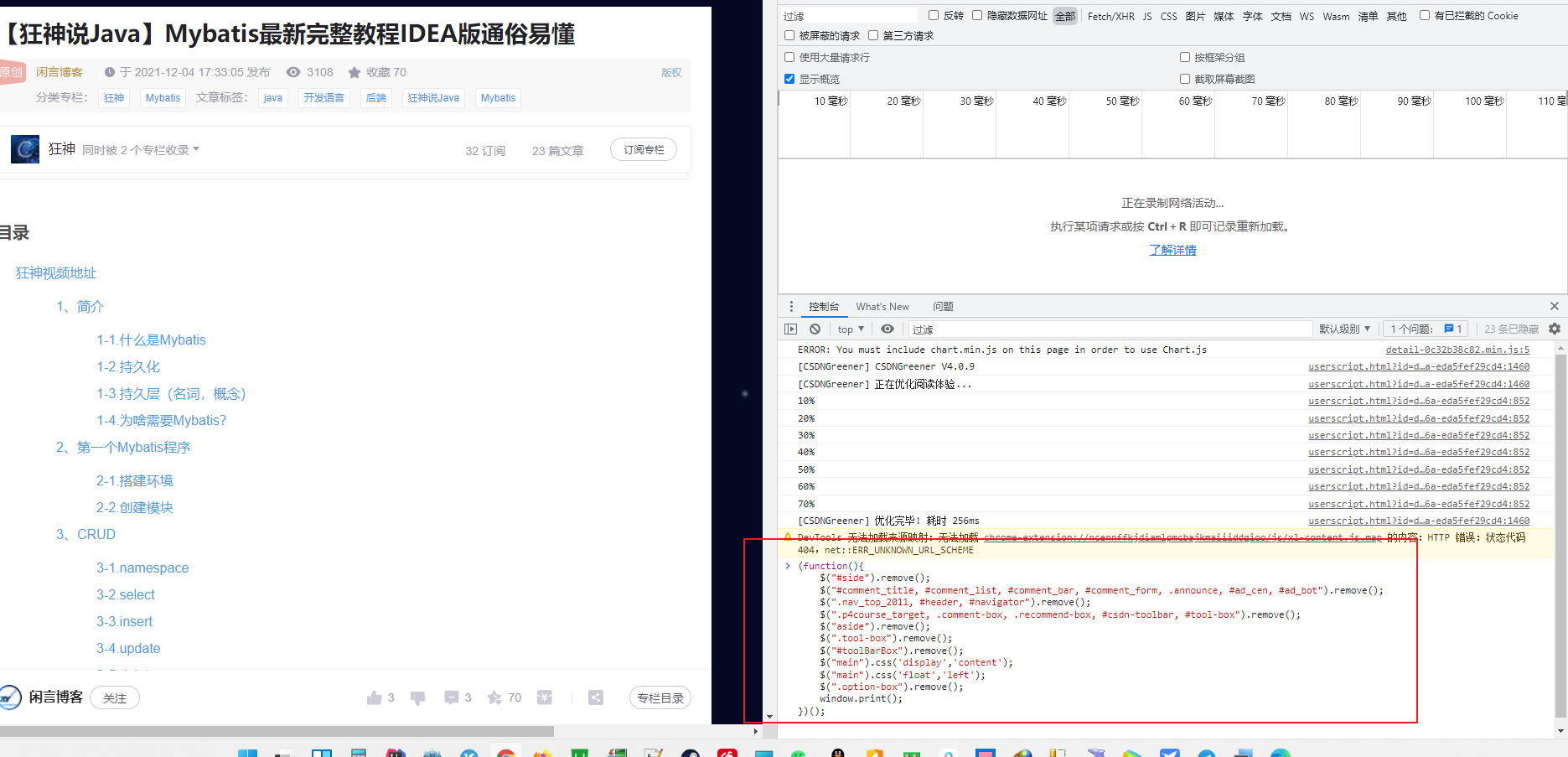Image resolution: width=1568 pixels, height=757 pixels.
Task: Close the console drawer with X
Action: pos(1555,306)
